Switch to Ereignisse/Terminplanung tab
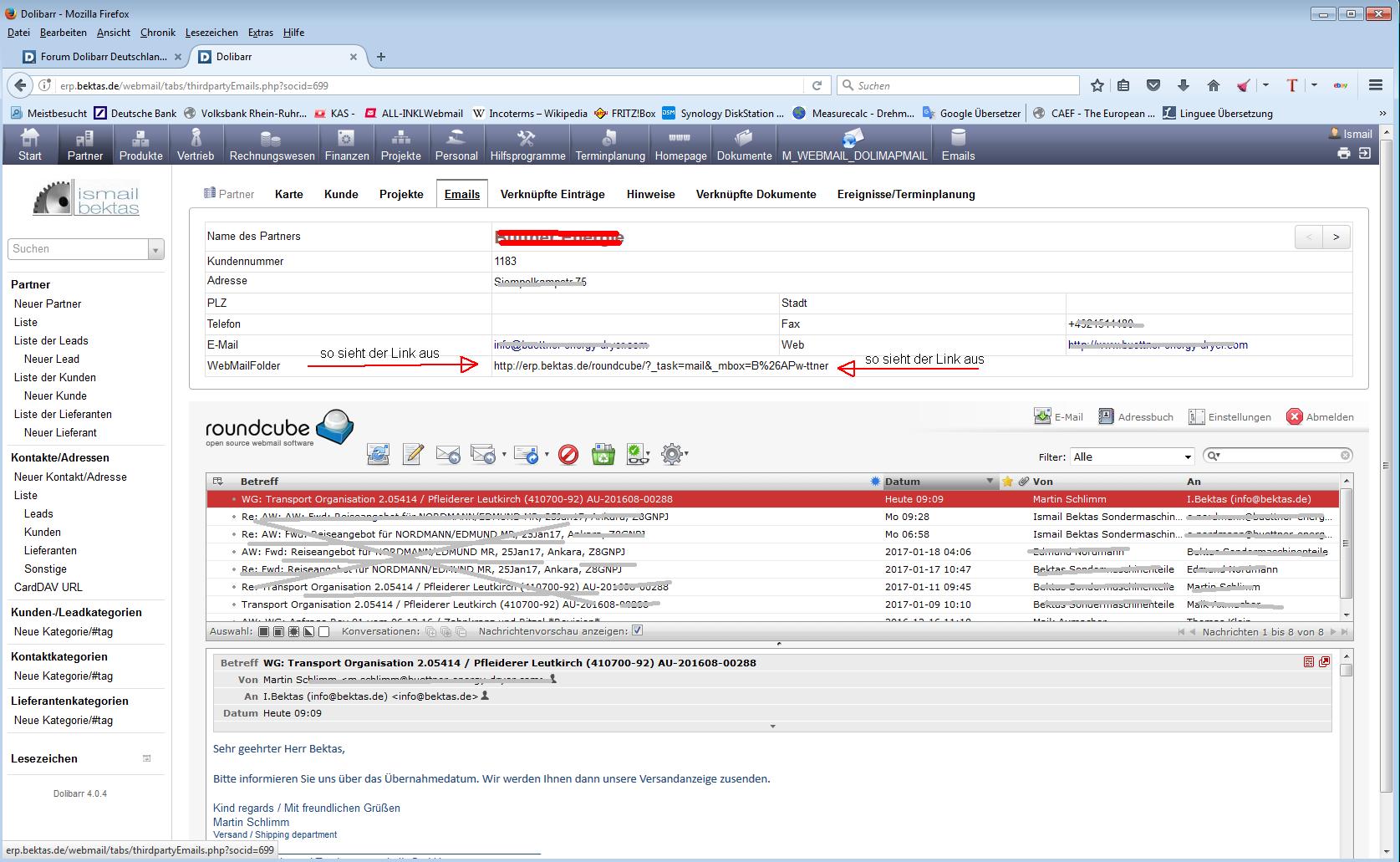 click(906, 194)
